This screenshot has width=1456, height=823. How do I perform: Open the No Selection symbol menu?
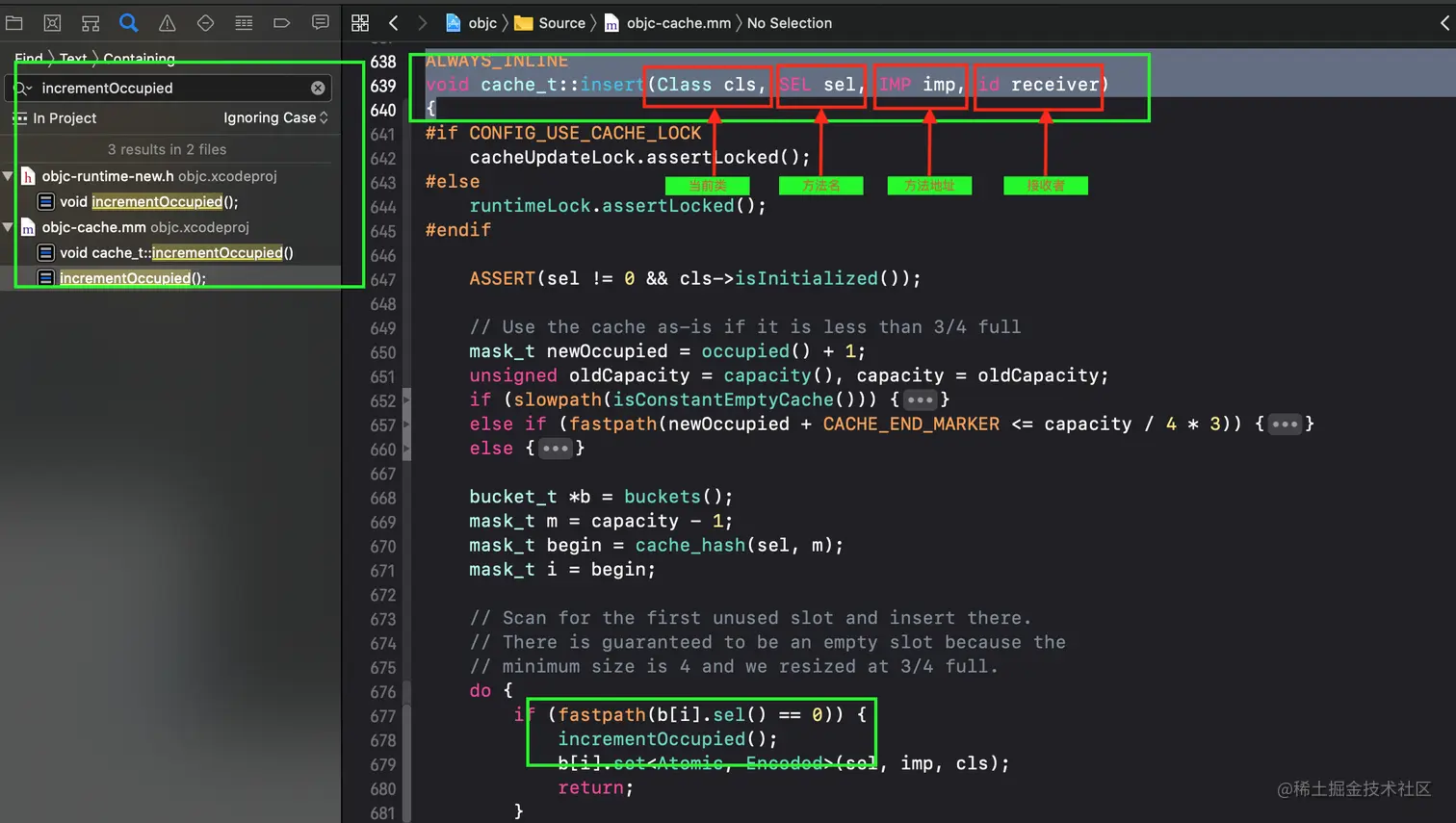click(790, 23)
